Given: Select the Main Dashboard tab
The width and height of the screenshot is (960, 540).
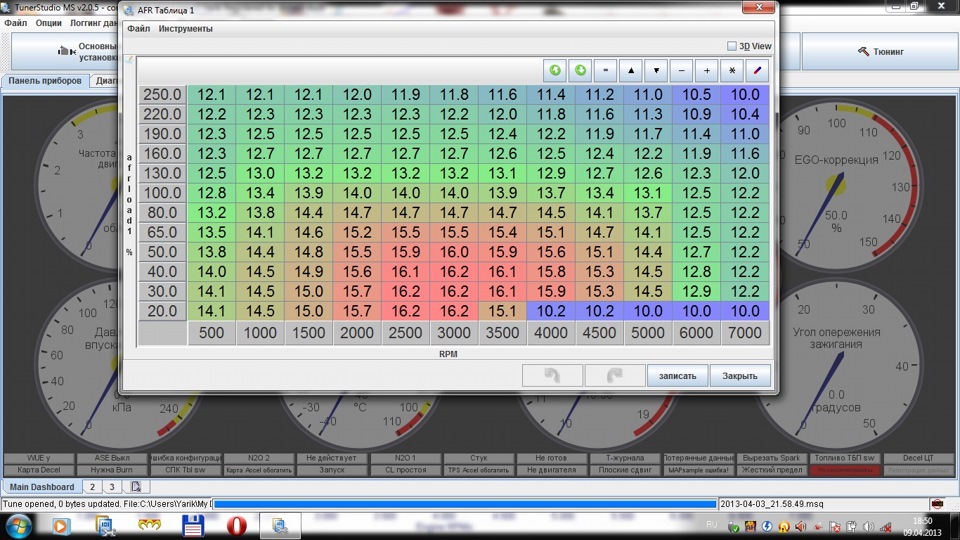Looking at the screenshot, I should coord(40,487).
